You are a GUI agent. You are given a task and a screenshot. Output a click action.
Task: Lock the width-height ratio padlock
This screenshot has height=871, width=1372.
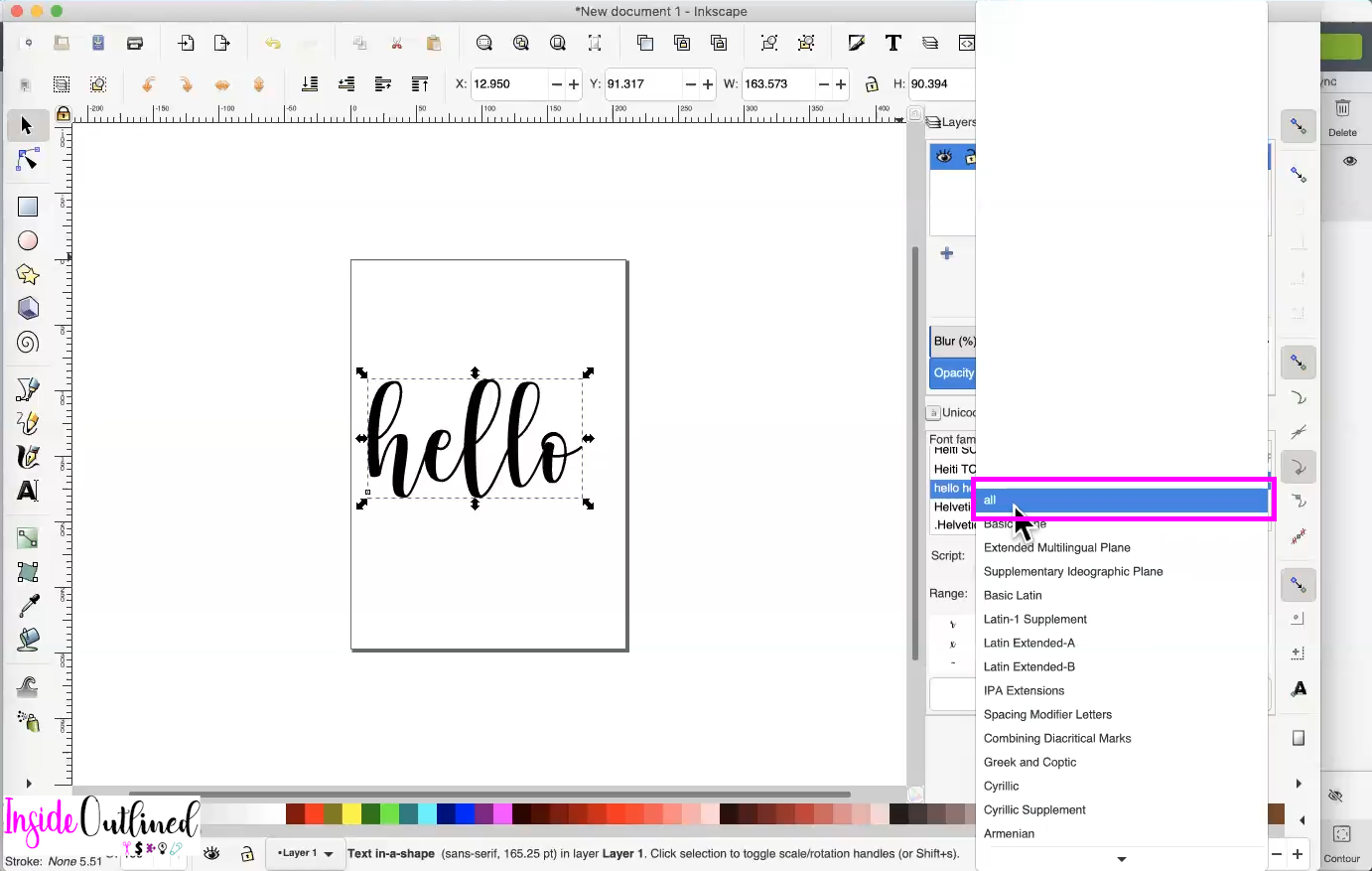872,83
